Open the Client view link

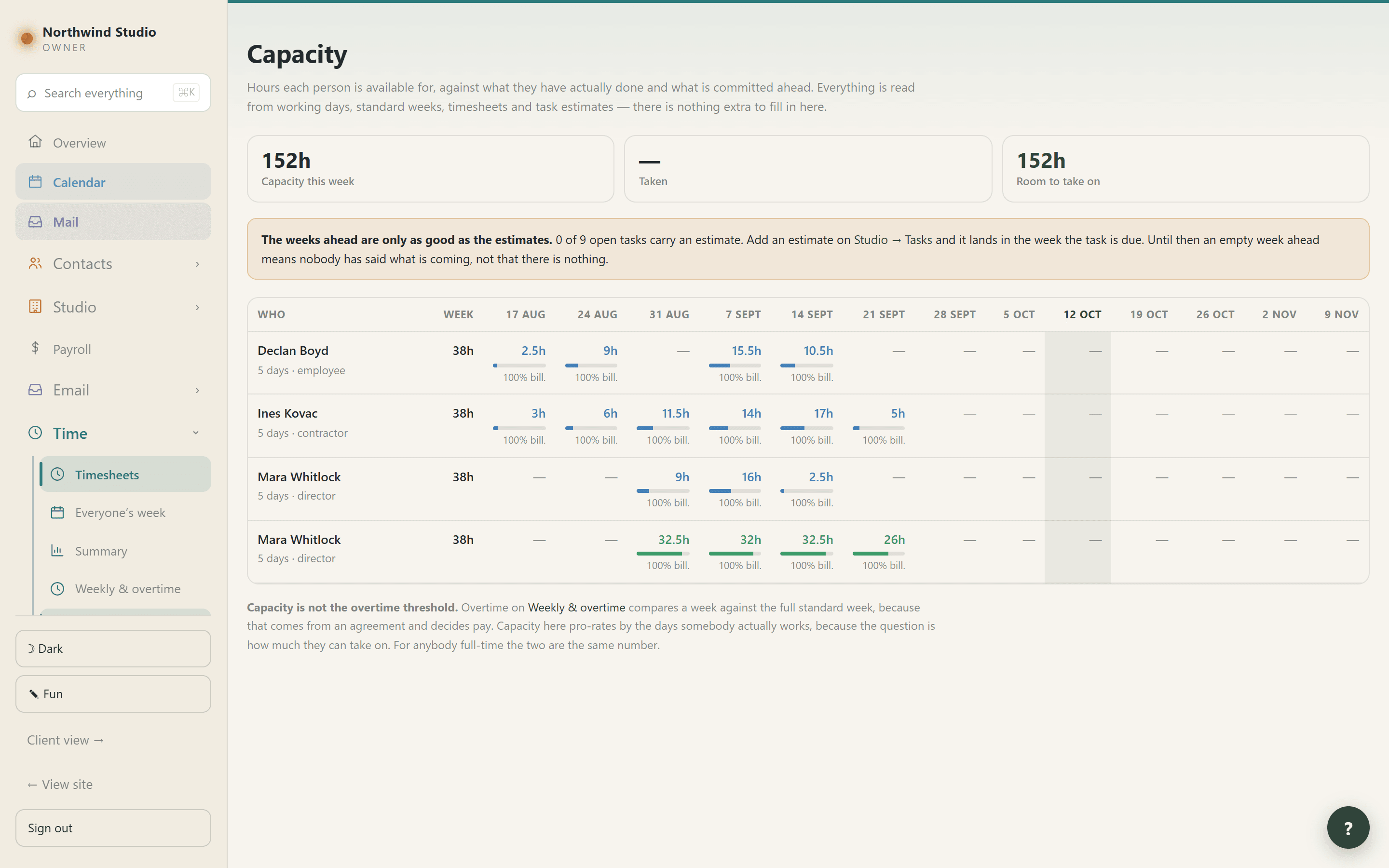(x=66, y=740)
